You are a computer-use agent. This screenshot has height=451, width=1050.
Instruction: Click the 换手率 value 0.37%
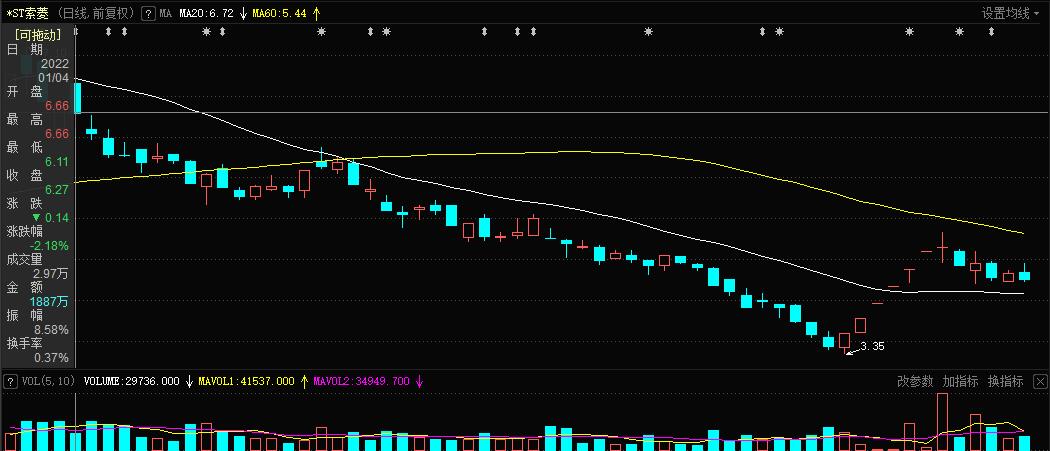(52, 359)
